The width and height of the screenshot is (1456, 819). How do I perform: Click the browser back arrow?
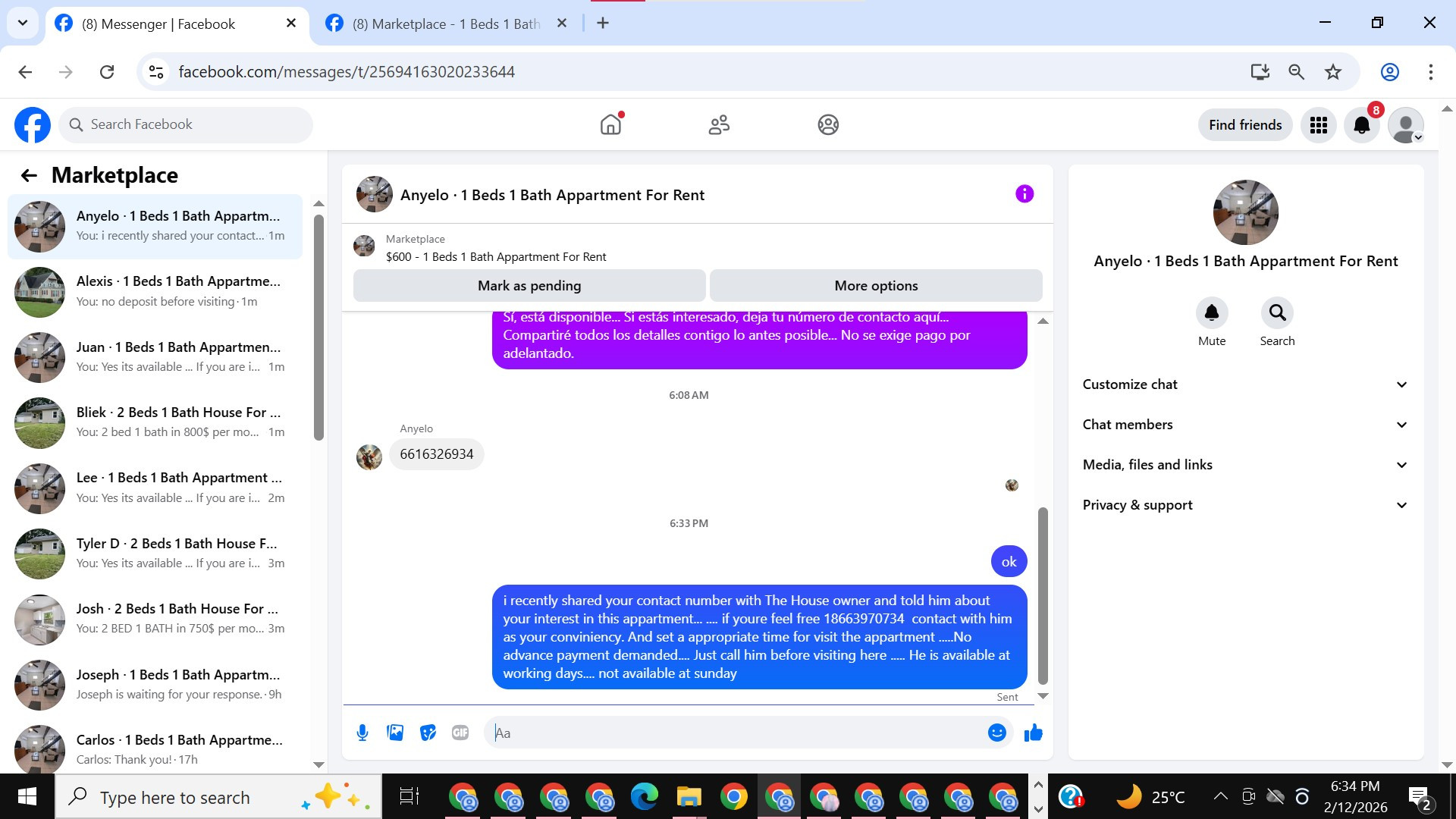(x=25, y=72)
